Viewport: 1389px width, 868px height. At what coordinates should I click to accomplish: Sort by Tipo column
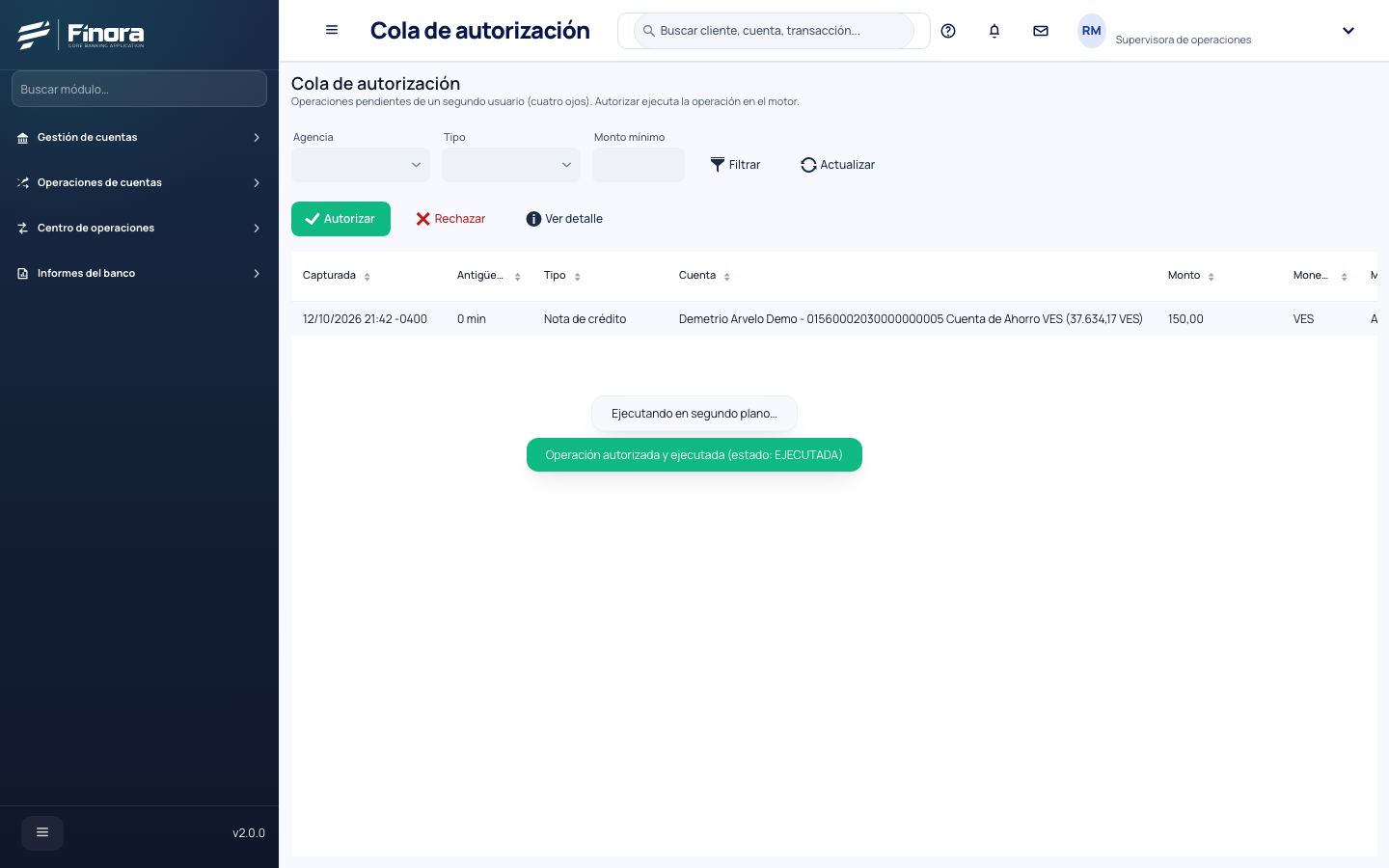coord(577,277)
